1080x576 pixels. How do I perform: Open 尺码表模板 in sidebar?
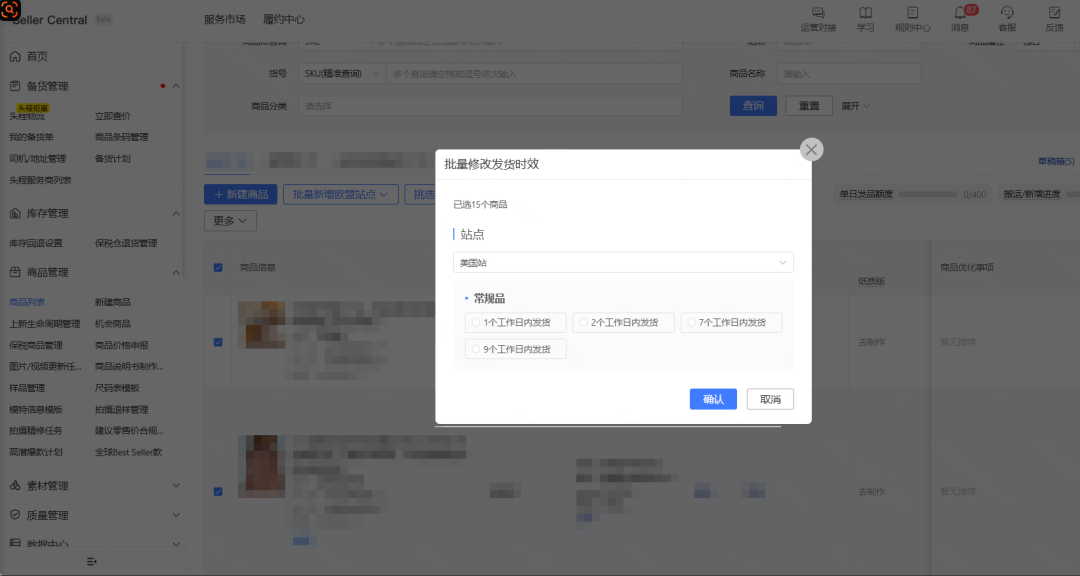click(x=117, y=388)
